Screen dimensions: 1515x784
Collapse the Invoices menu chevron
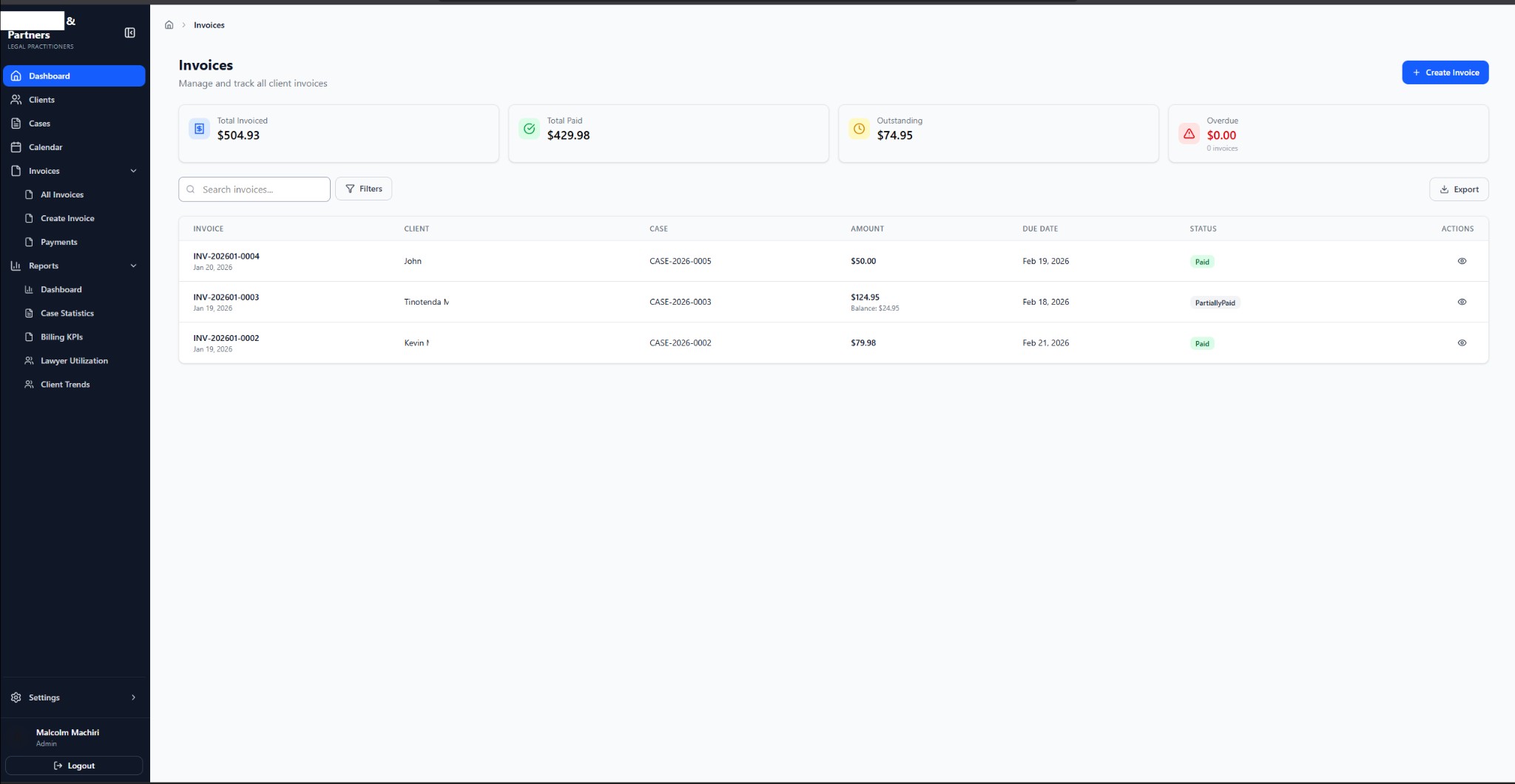(134, 170)
